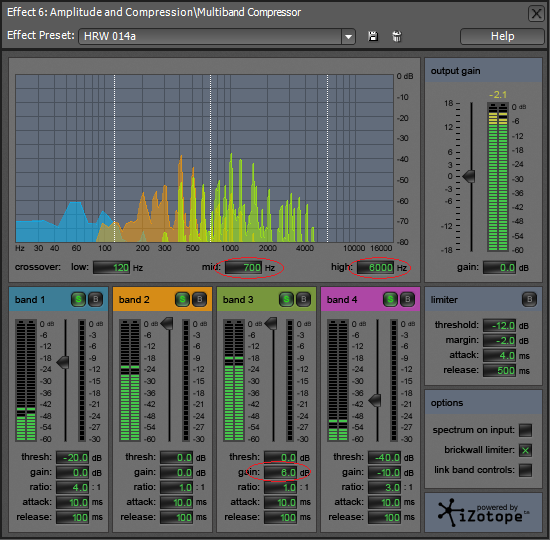The height and width of the screenshot is (540, 550).
Task: Bypass band 3 with B button
Action: tap(304, 299)
